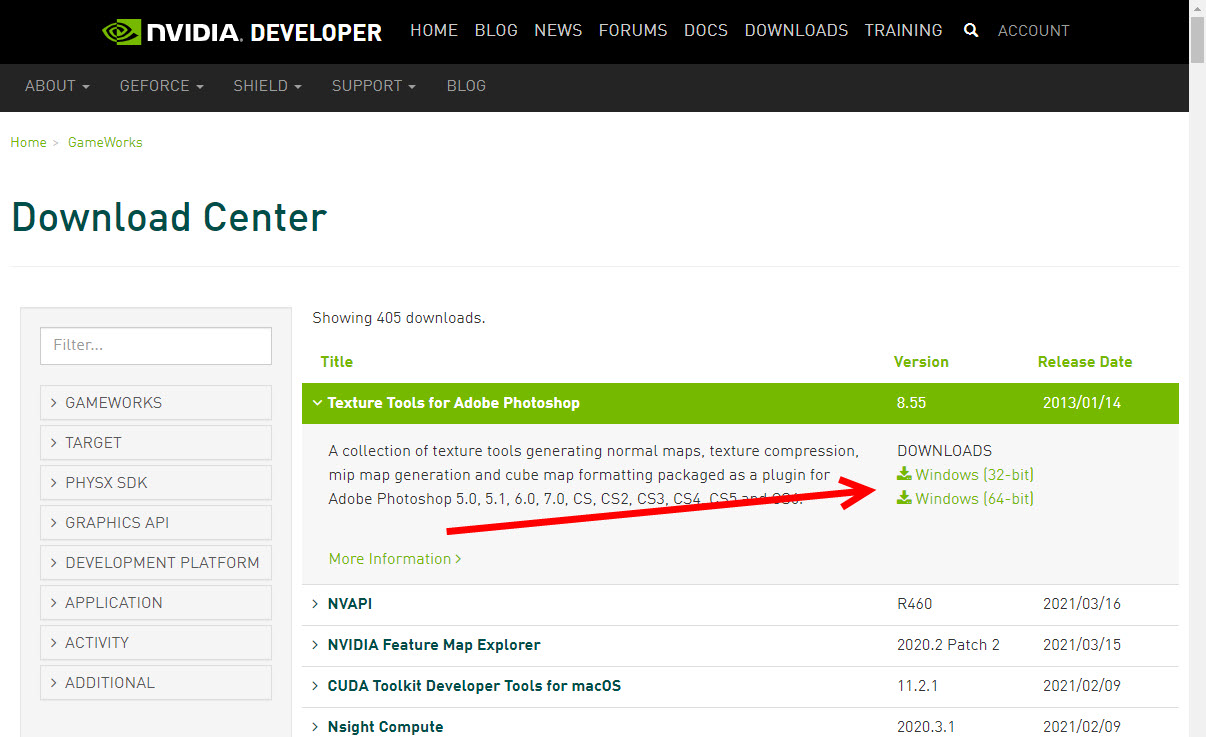The width and height of the screenshot is (1206, 737).
Task: Click the 2013/01/14 release date
Action: [1082, 403]
